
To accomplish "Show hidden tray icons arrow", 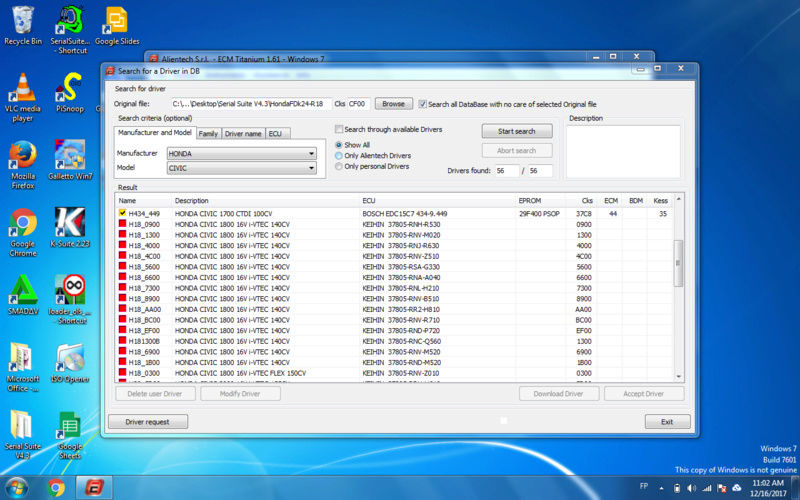I will (662, 488).
